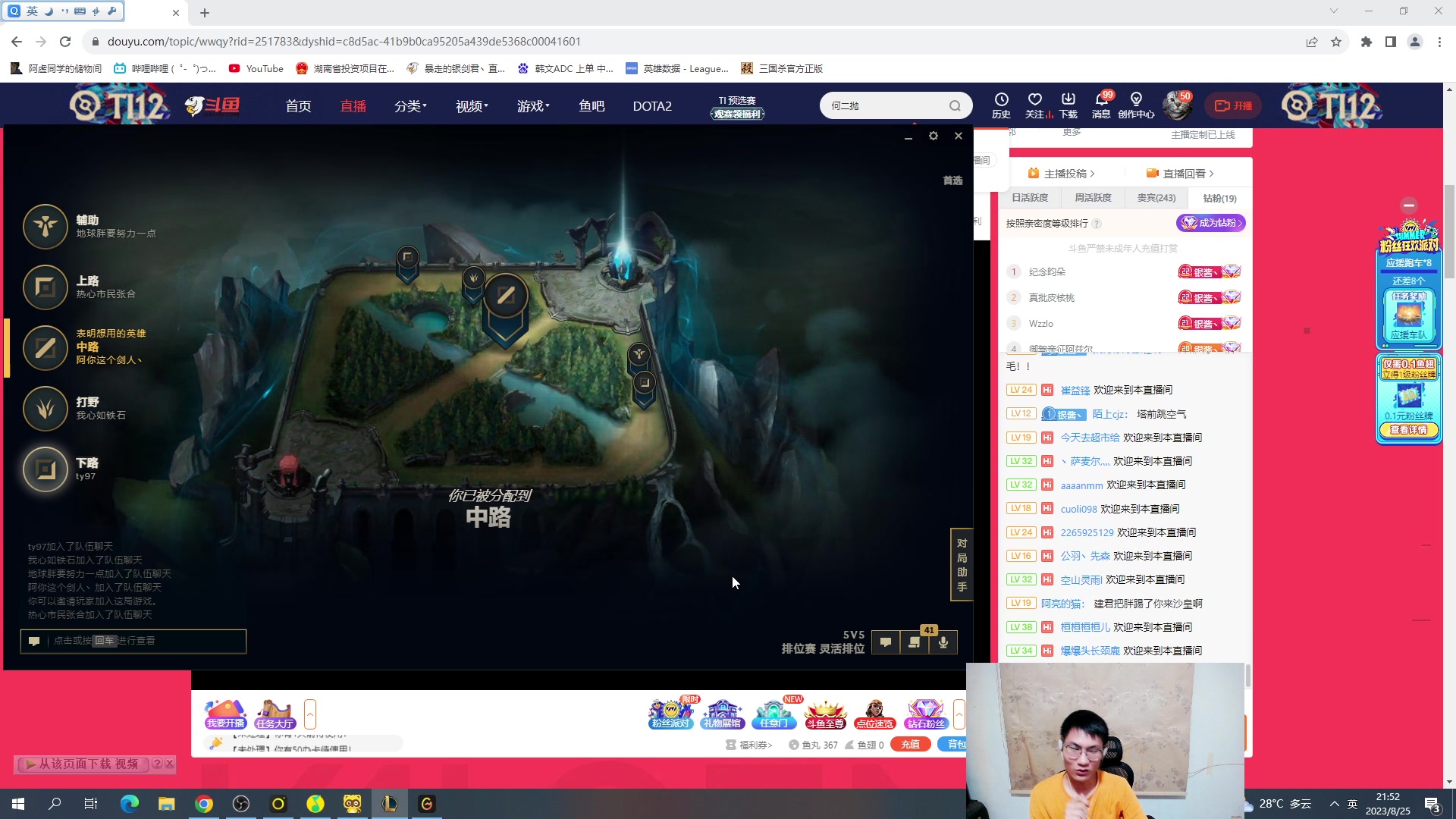Open the player settings gear icon
The height and width of the screenshot is (819, 1456).
click(x=934, y=136)
